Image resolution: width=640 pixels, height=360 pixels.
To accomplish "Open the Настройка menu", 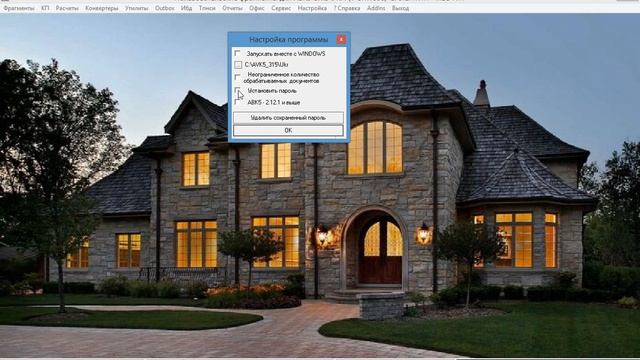I will click(x=312, y=8).
